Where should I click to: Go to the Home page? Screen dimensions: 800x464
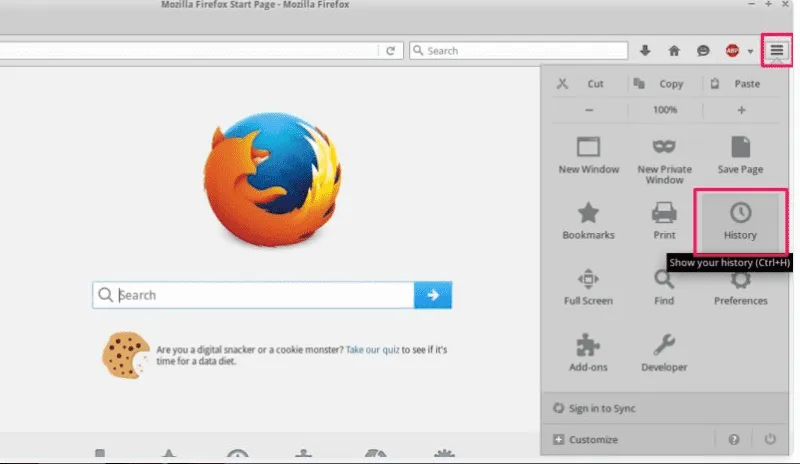pos(674,51)
